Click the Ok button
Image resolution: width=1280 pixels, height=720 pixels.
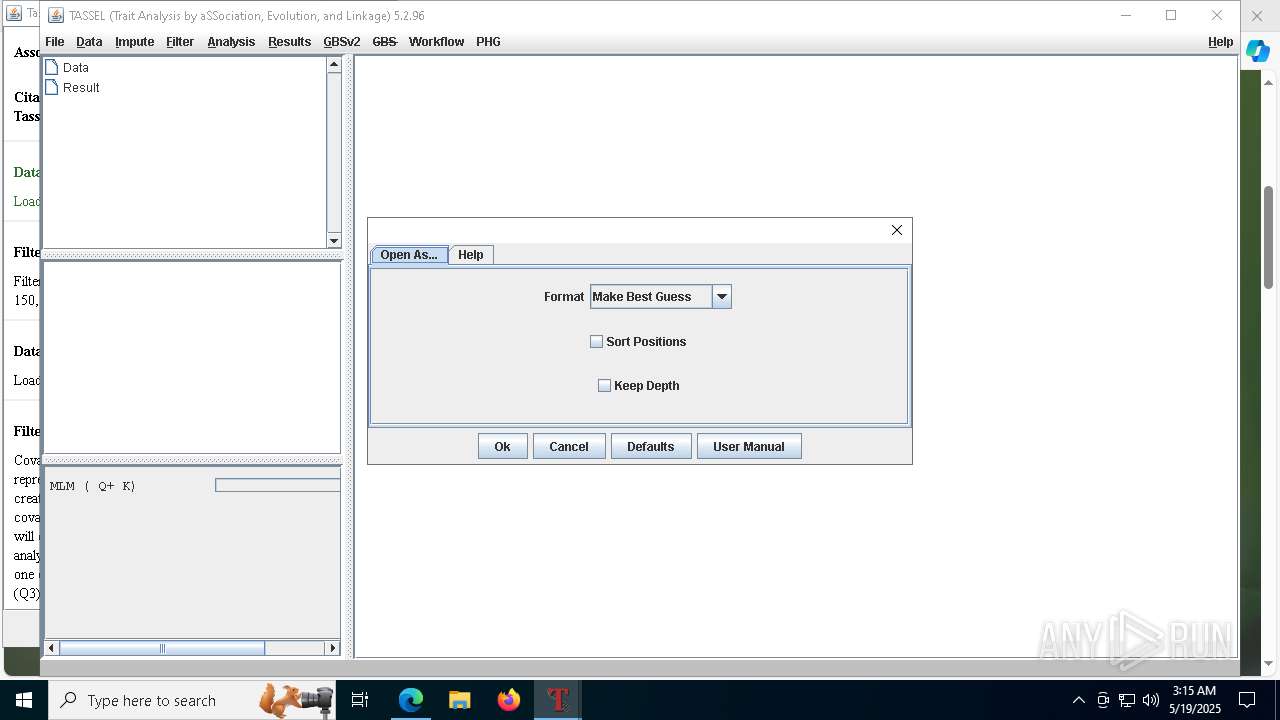(503, 446)
